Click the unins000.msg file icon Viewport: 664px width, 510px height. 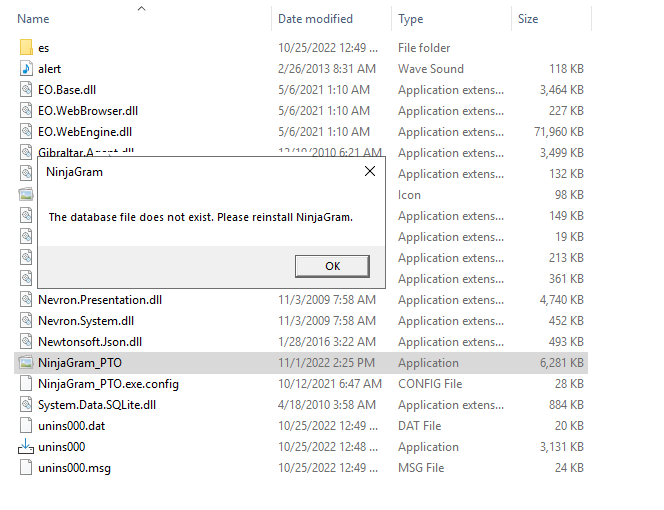tap(26, 468)
